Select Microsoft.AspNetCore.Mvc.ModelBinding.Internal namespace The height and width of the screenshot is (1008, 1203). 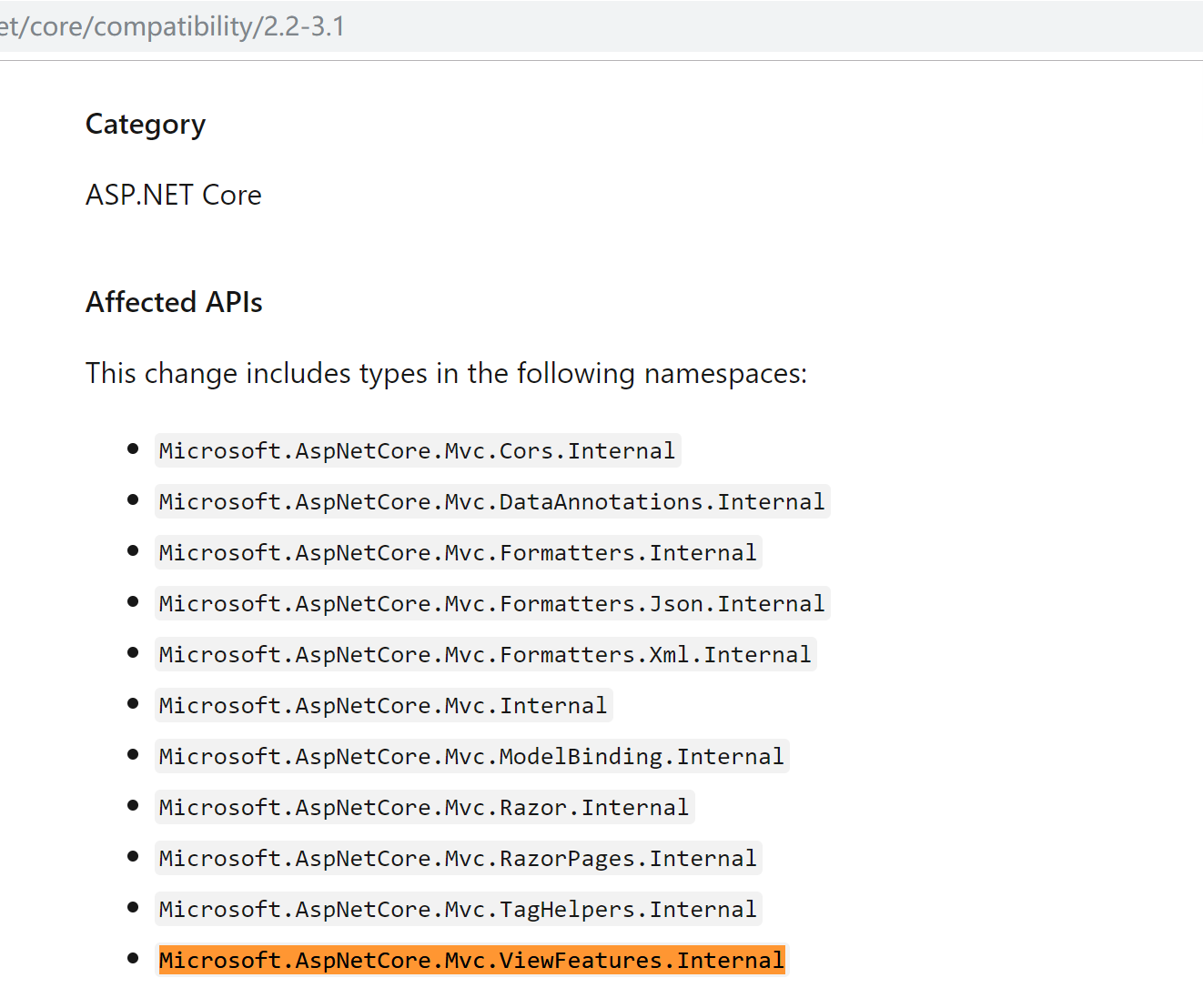(x=471, y=757)
